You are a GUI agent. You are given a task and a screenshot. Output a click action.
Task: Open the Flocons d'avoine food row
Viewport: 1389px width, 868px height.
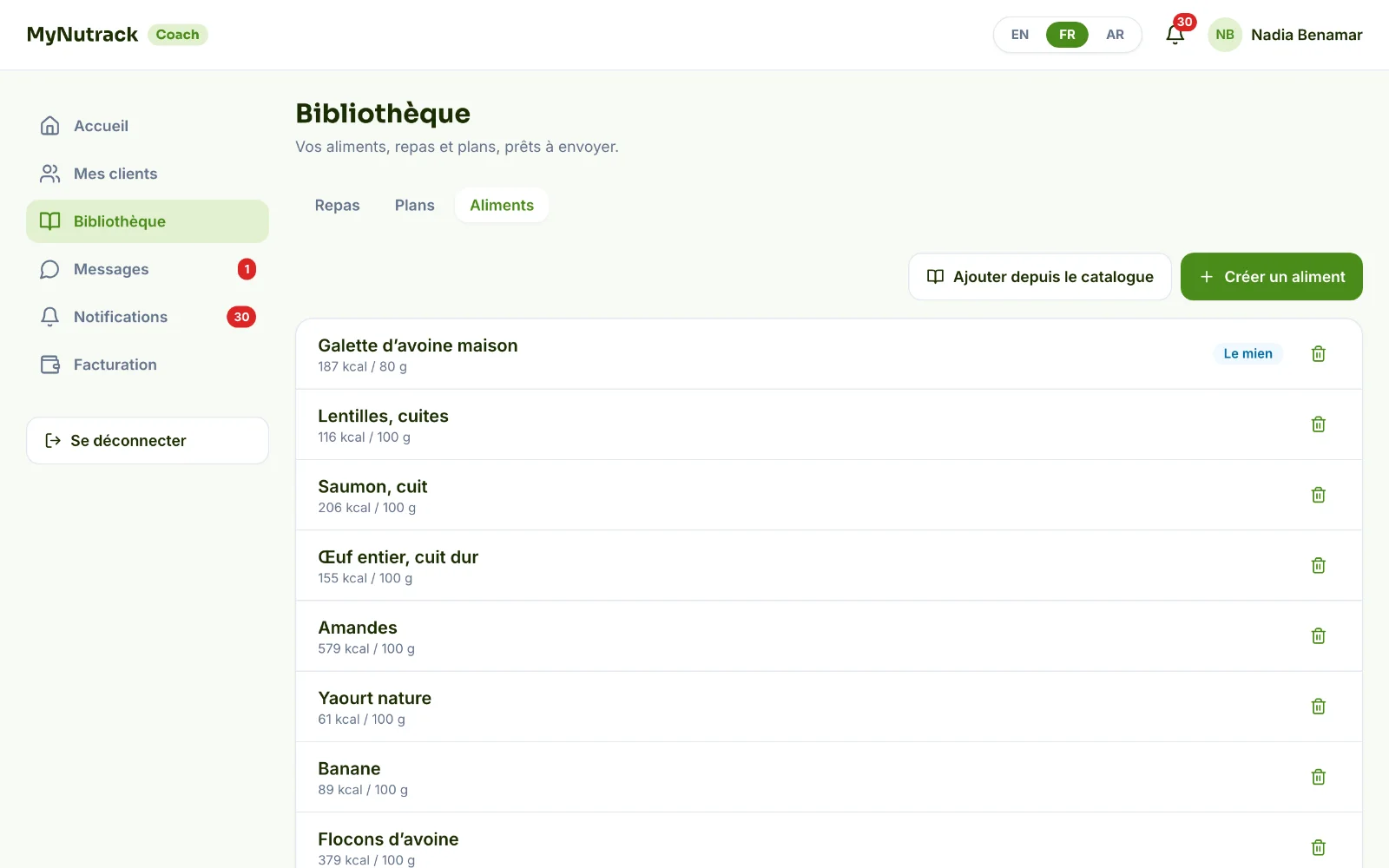(829, 847)
